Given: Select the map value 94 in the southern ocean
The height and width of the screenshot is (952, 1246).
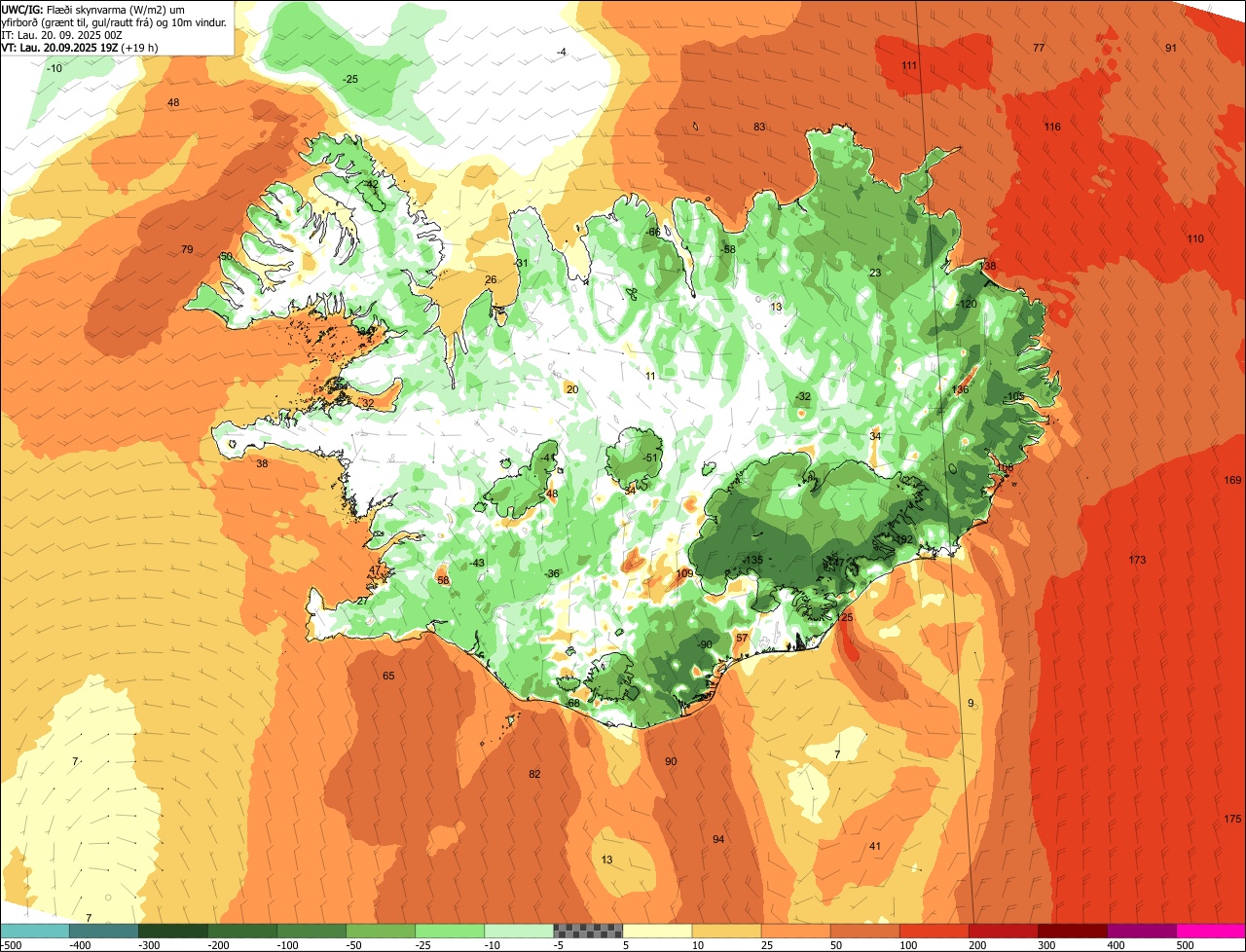Looking at the screenshot, I should point(718,840).
